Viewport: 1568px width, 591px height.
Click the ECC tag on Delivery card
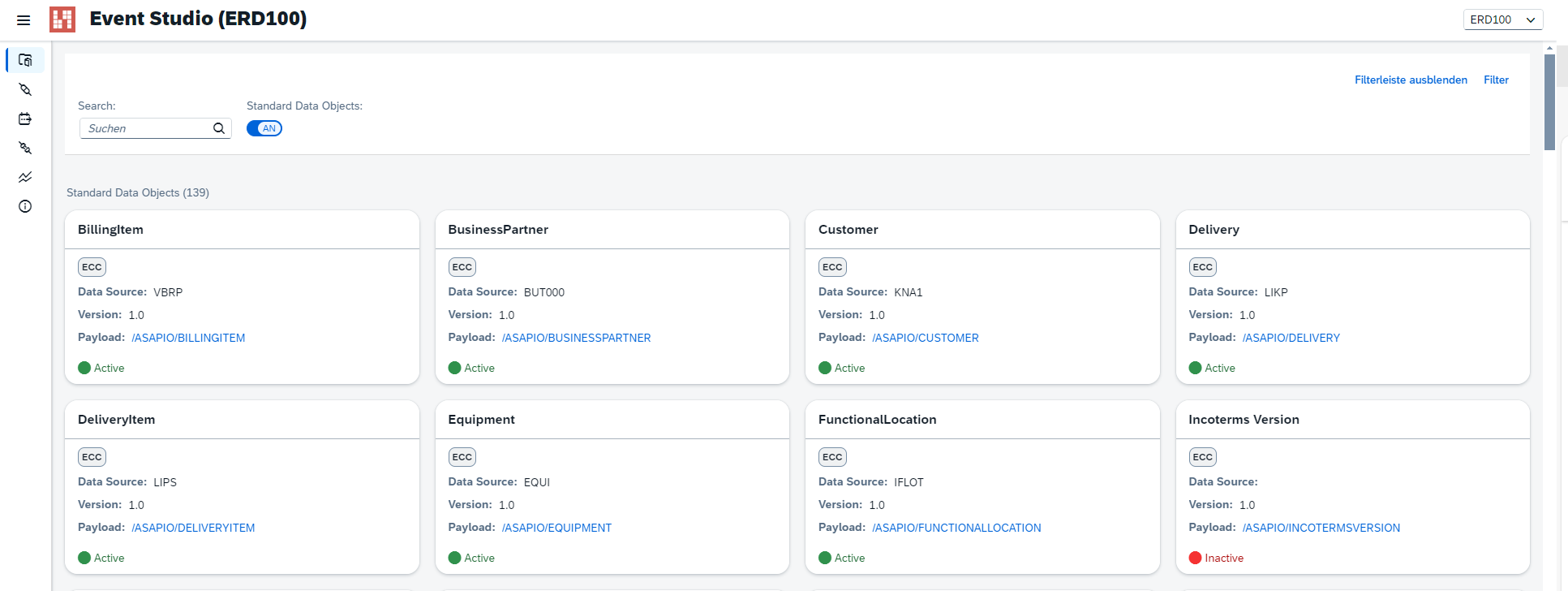click(x=1203, y=267)
